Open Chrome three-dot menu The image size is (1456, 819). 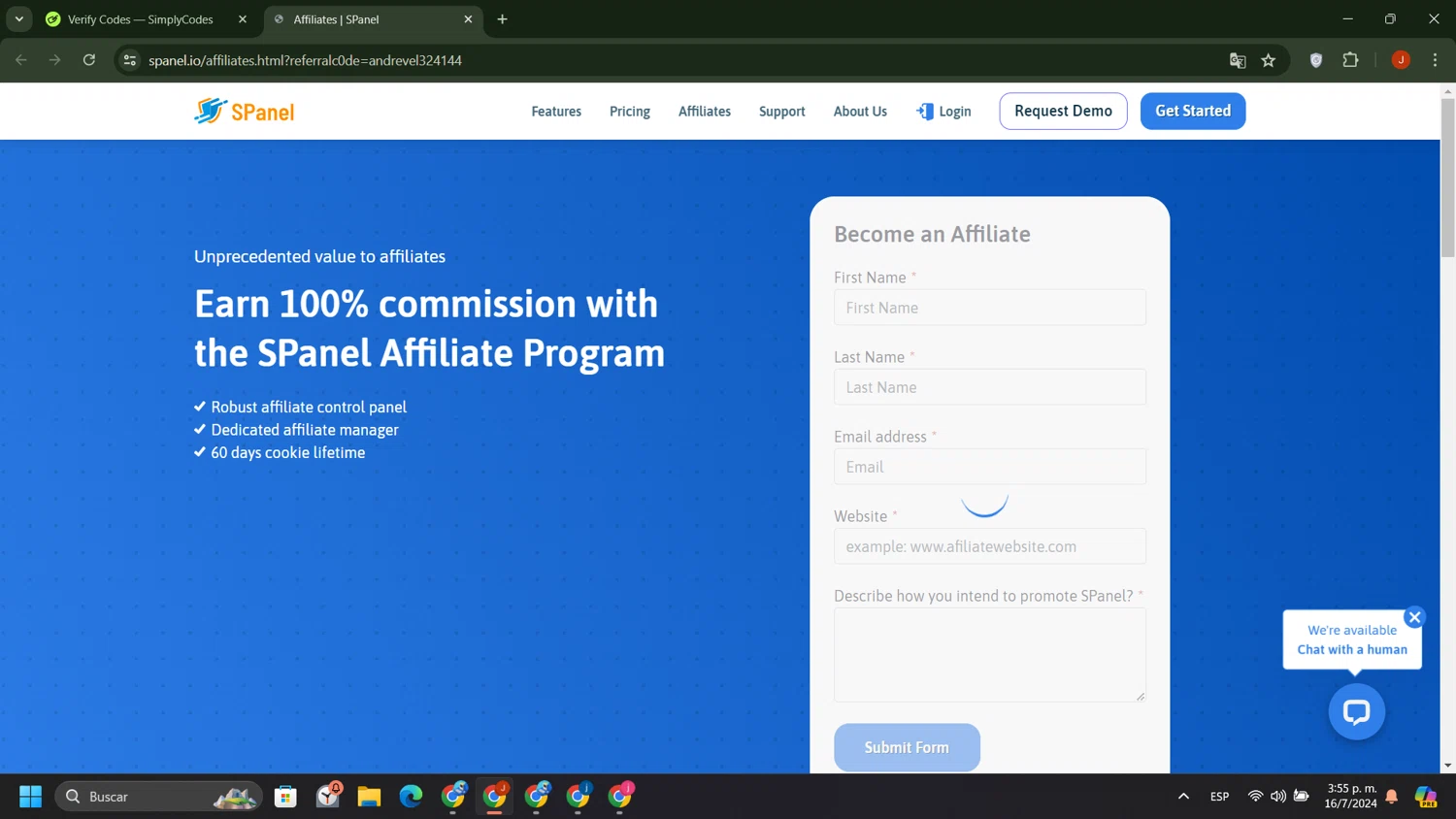[1435, 60]
